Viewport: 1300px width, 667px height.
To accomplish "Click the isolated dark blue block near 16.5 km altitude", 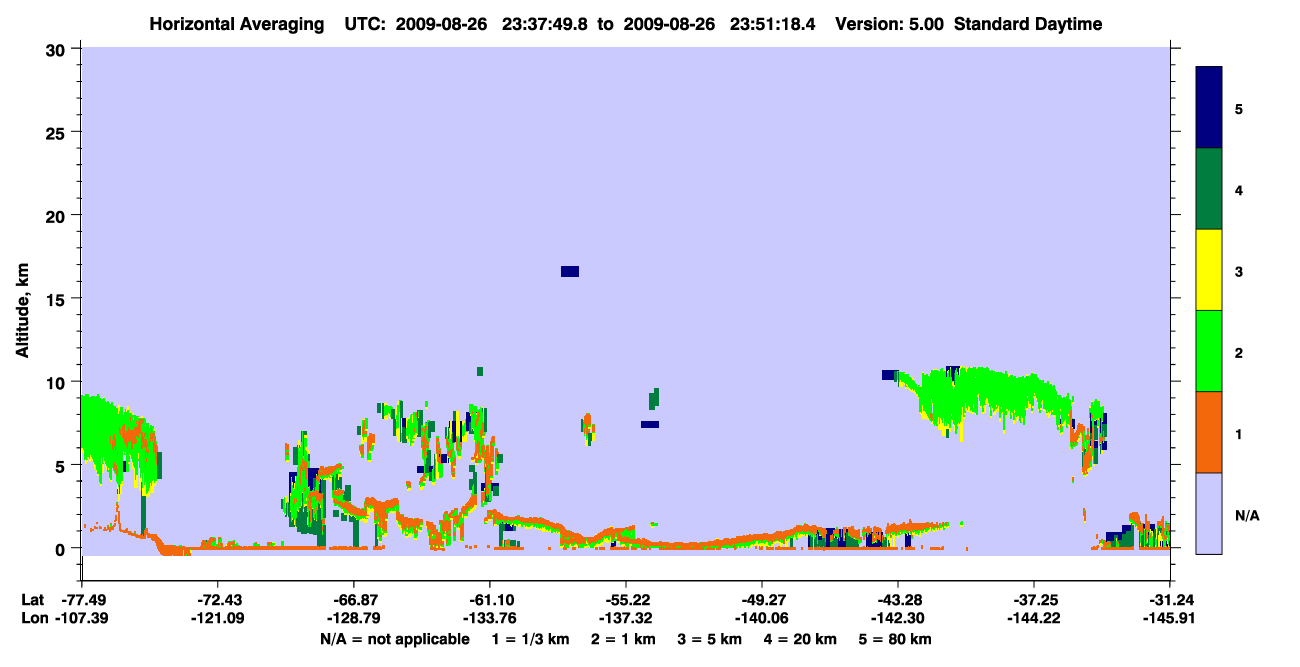I will pos(570,272).
